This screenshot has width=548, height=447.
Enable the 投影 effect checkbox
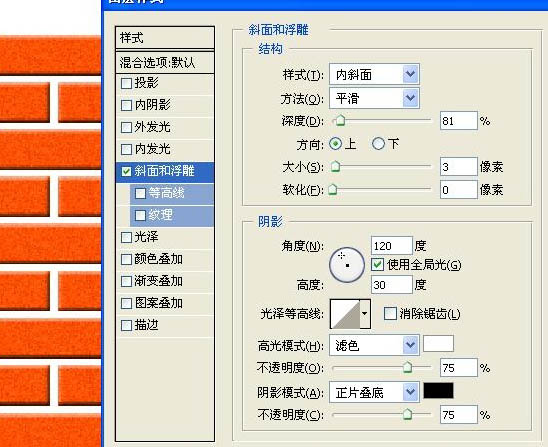(x=126, y=83)
